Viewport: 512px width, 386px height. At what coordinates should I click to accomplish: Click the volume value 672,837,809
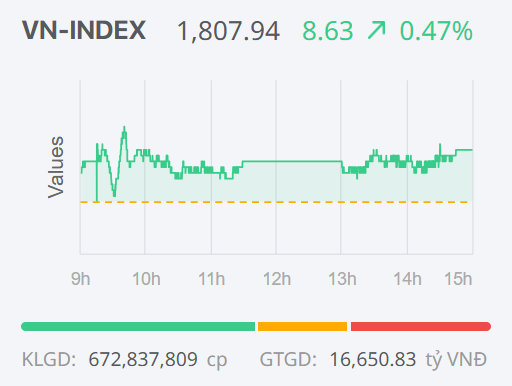(143, 360)
